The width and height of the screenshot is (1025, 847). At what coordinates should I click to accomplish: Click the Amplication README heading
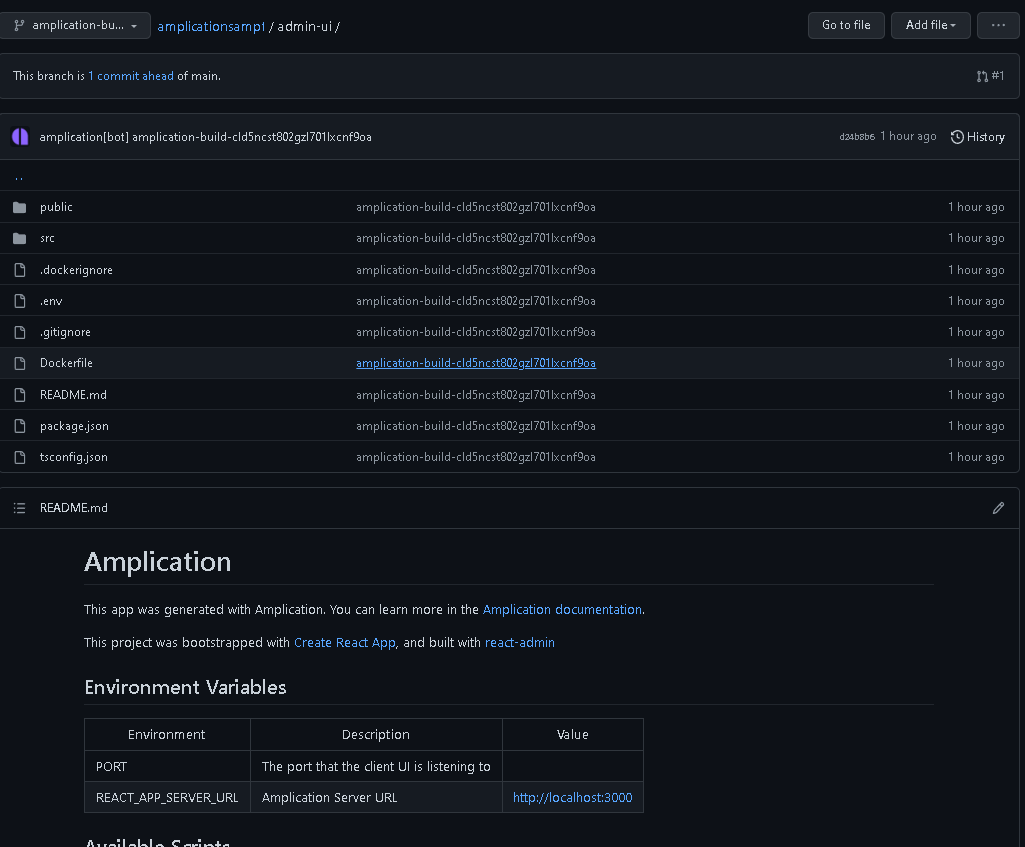pyautogui.click(x=158, y=562)
